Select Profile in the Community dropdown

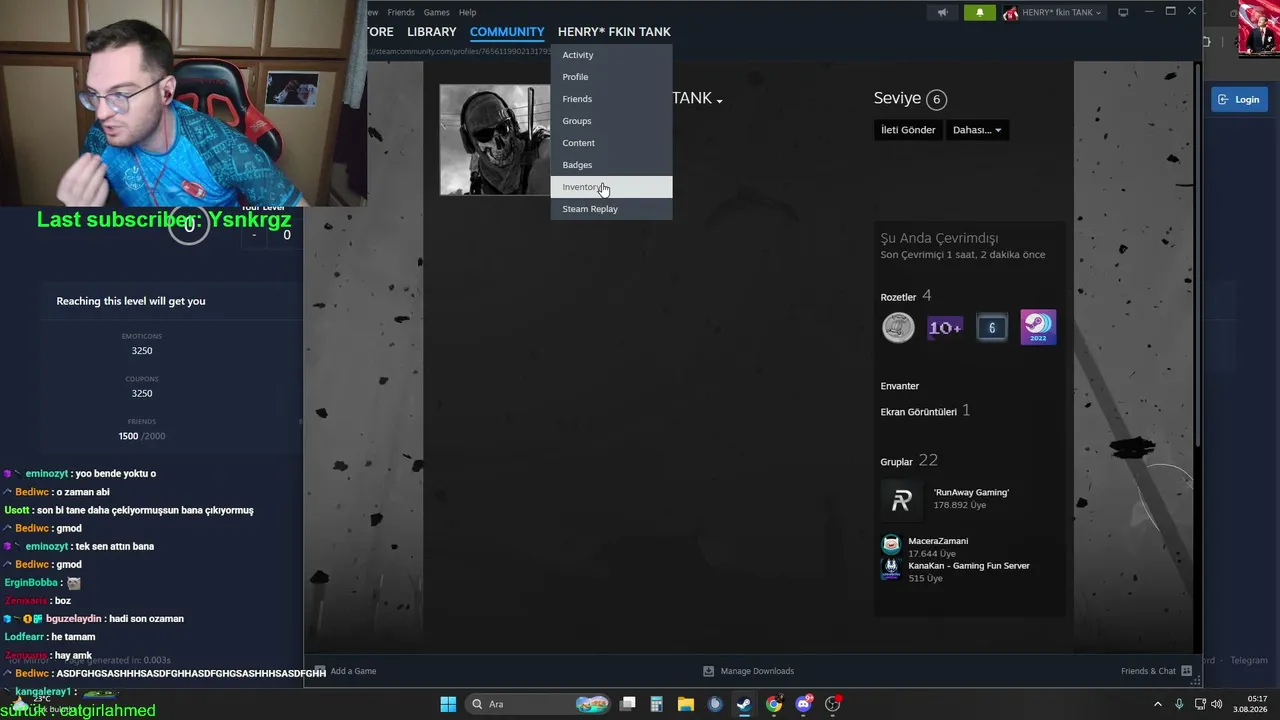[611, 77]
